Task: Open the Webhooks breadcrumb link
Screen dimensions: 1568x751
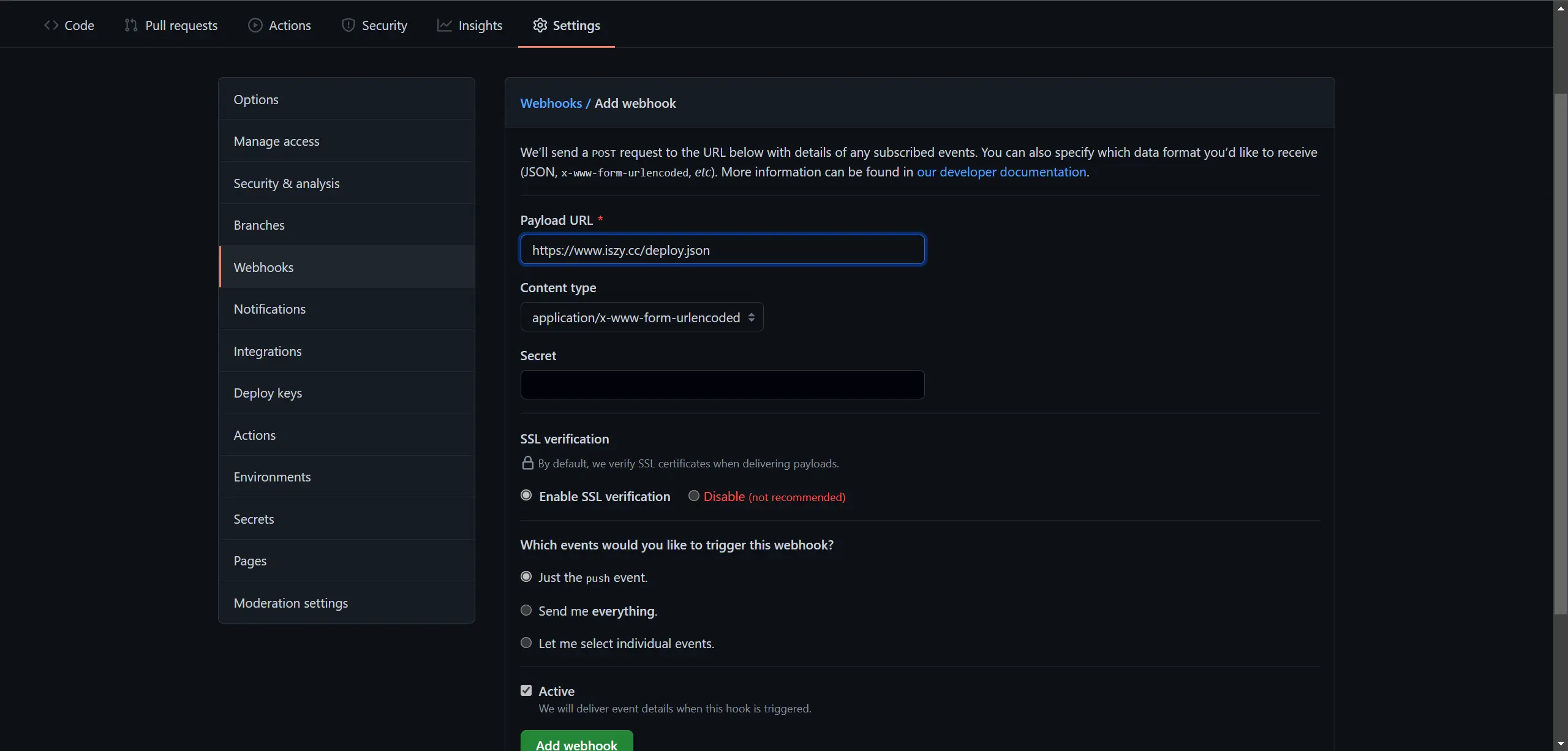Action: [x=551, y=103]
